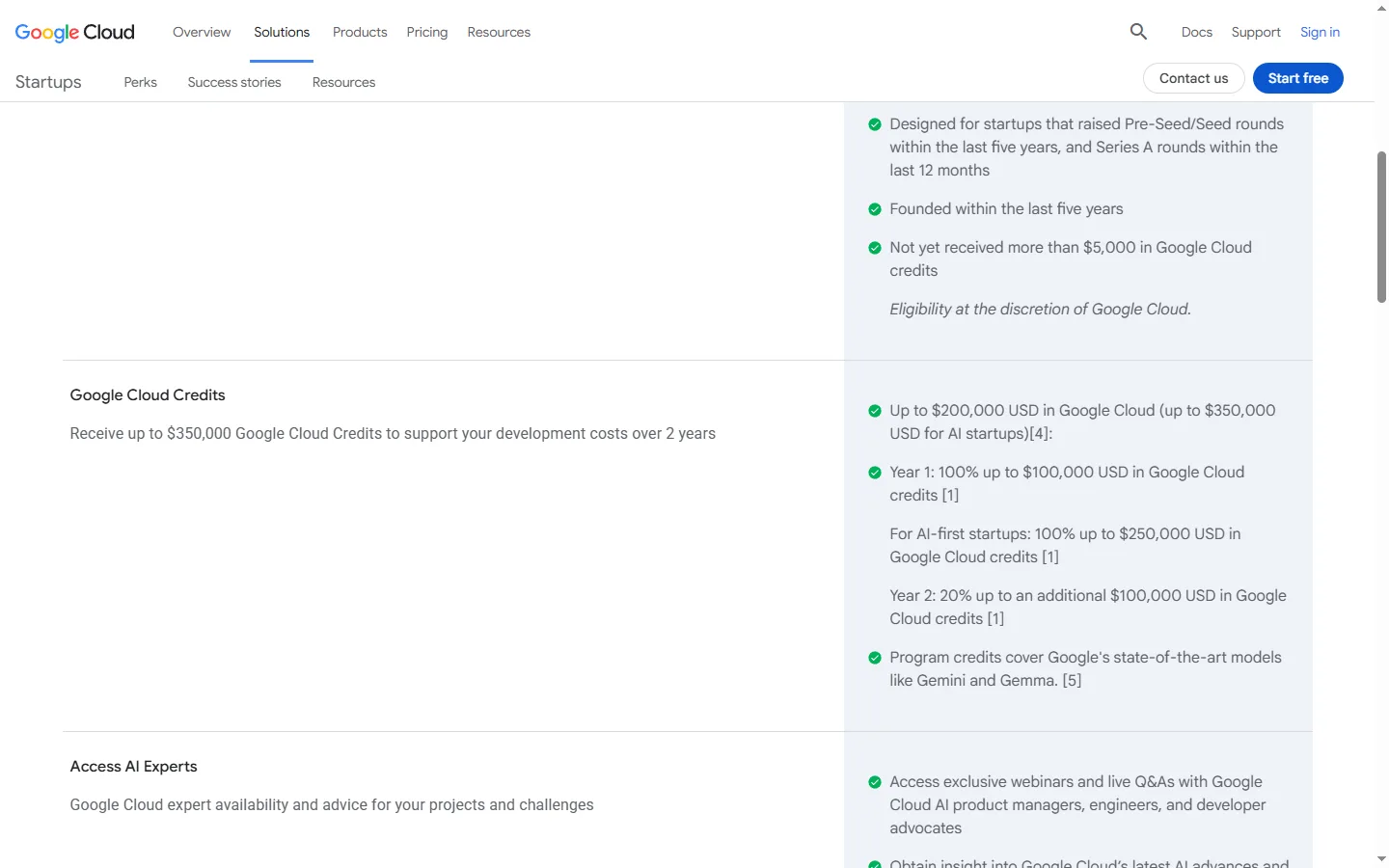Switch to the Perks tab
Screen dimensions: 1389x868
click(x=141, y=82)
